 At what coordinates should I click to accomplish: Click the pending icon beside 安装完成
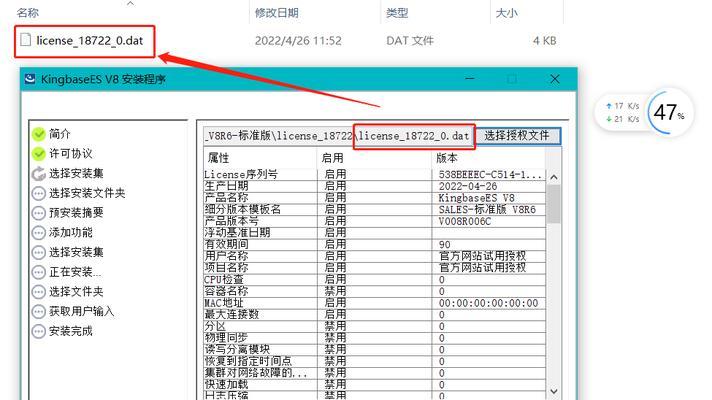click(39, 331)
